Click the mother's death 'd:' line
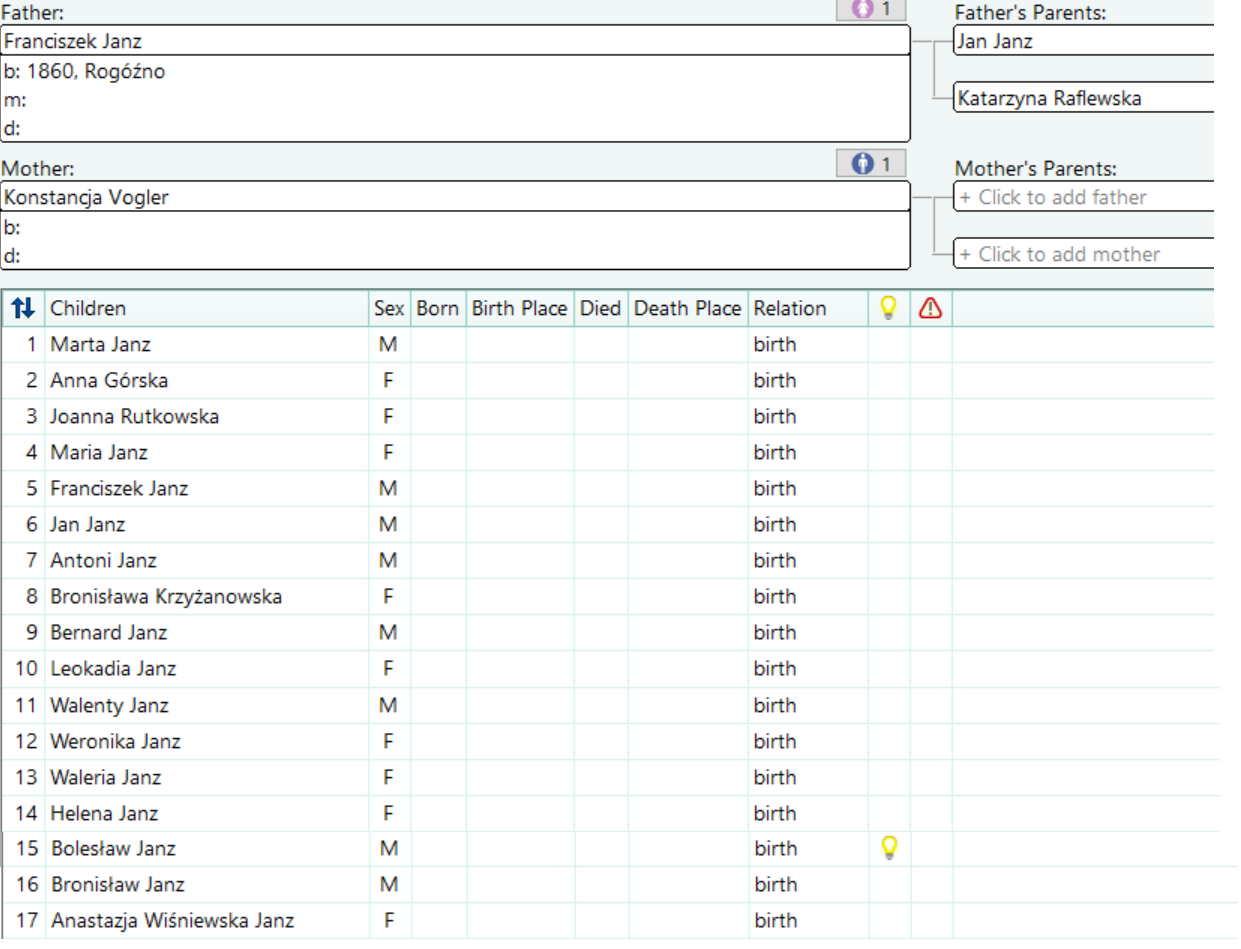Viewport: 1241px width, 949px height. pyautogui.click(x=456, y=255)
